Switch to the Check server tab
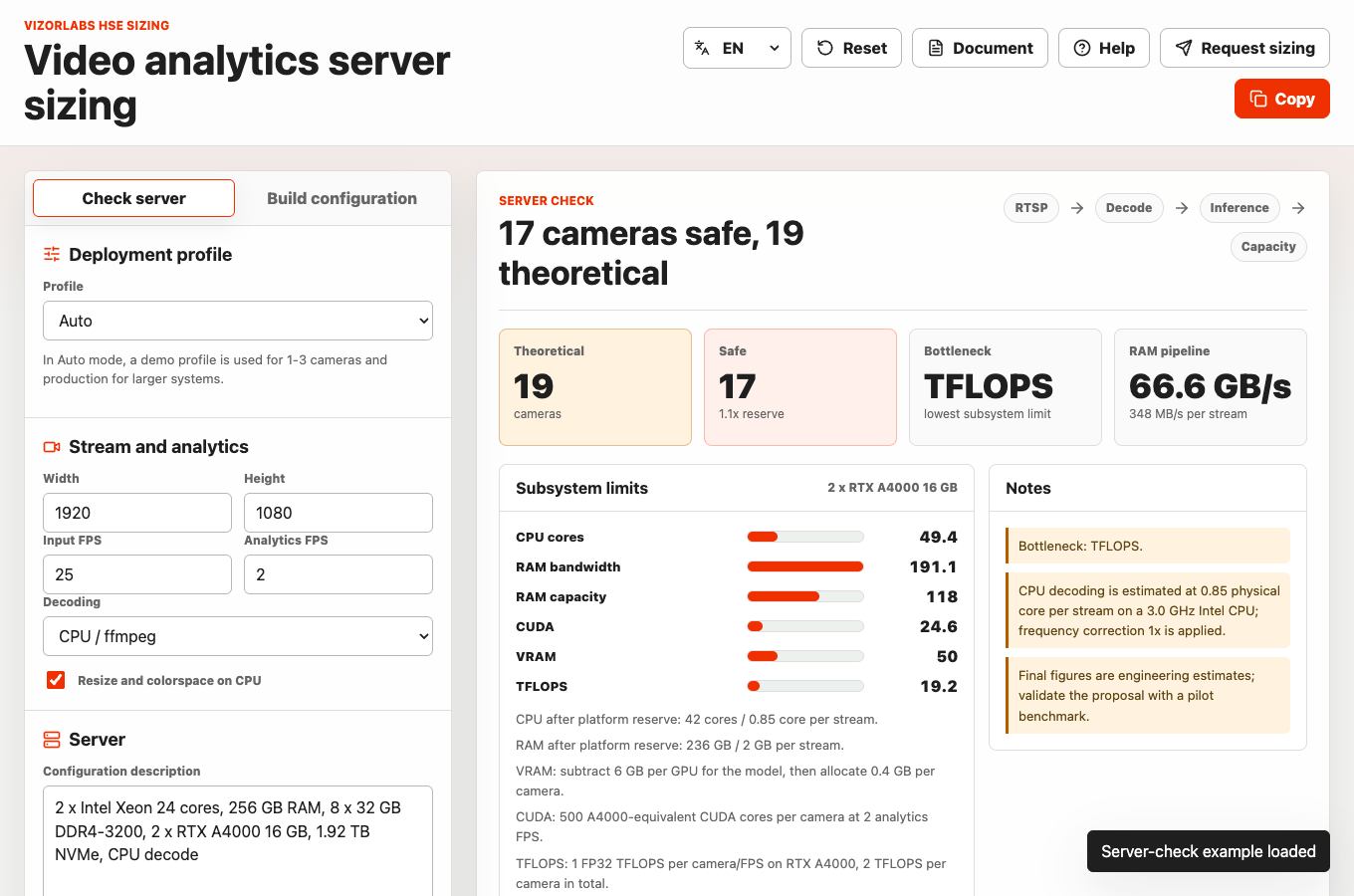This screenshot has height=896, width=1354. click(x=134, y=198)
